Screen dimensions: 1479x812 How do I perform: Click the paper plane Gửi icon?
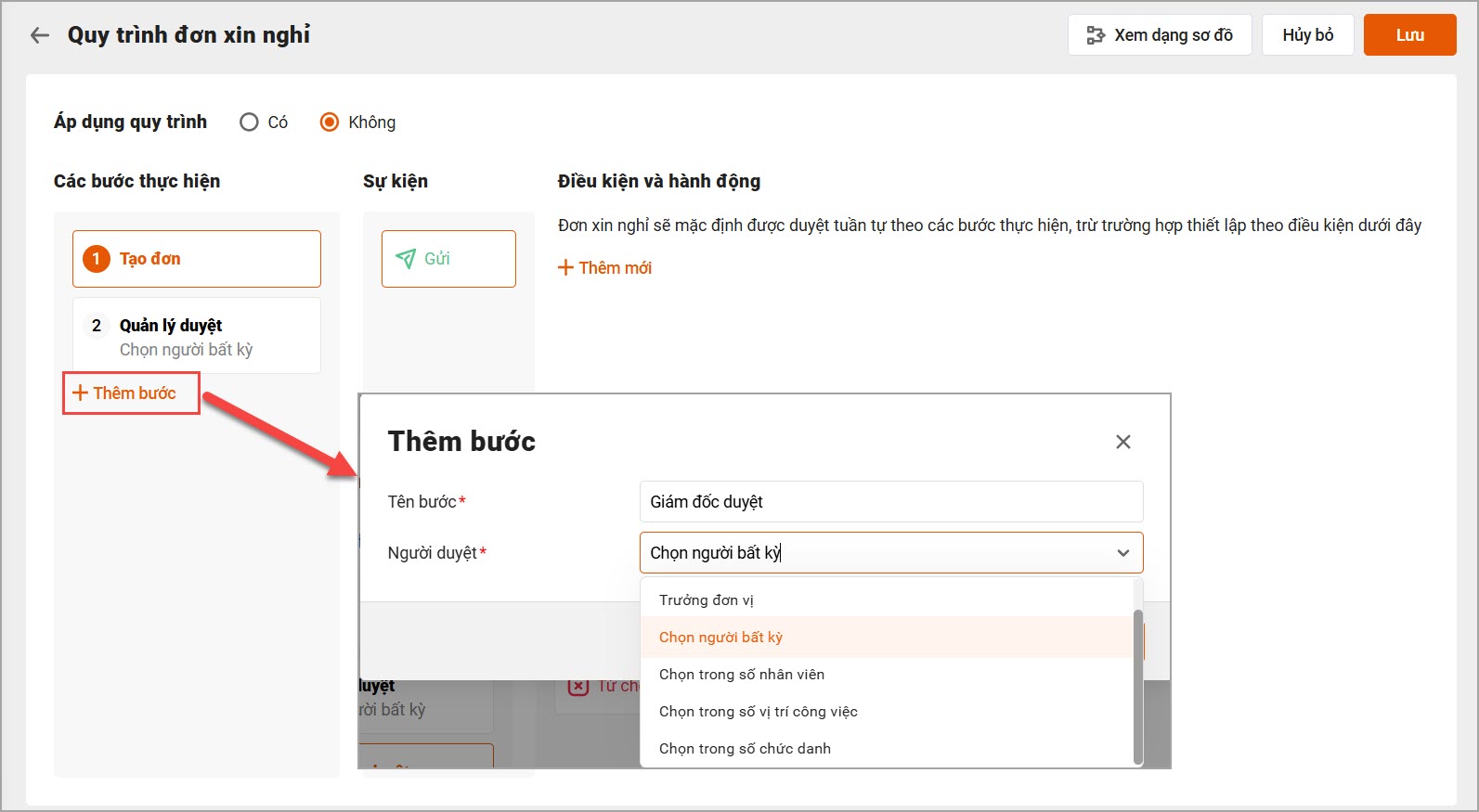(x=406, y=259)
